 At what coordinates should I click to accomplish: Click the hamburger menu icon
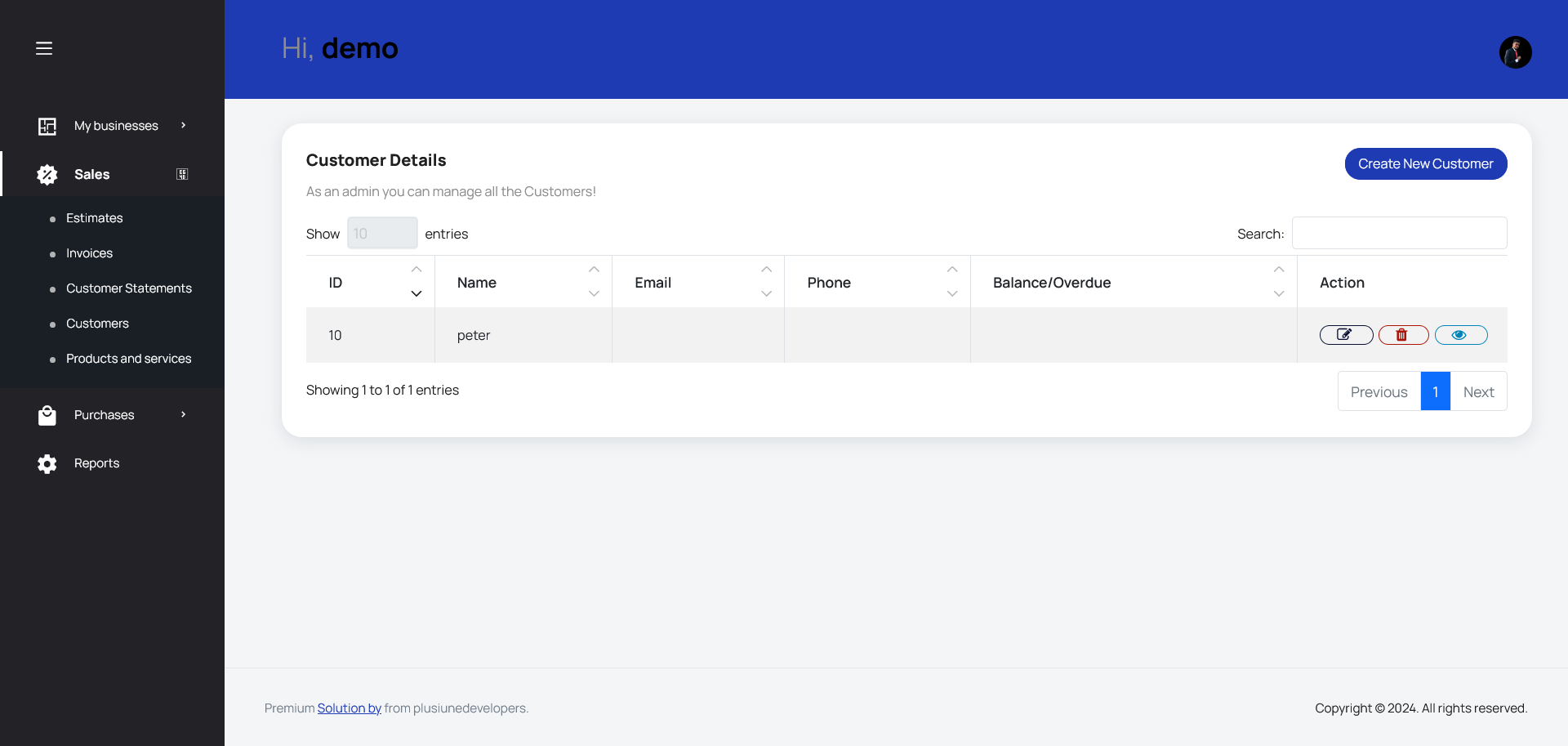[x=44, y=48]
